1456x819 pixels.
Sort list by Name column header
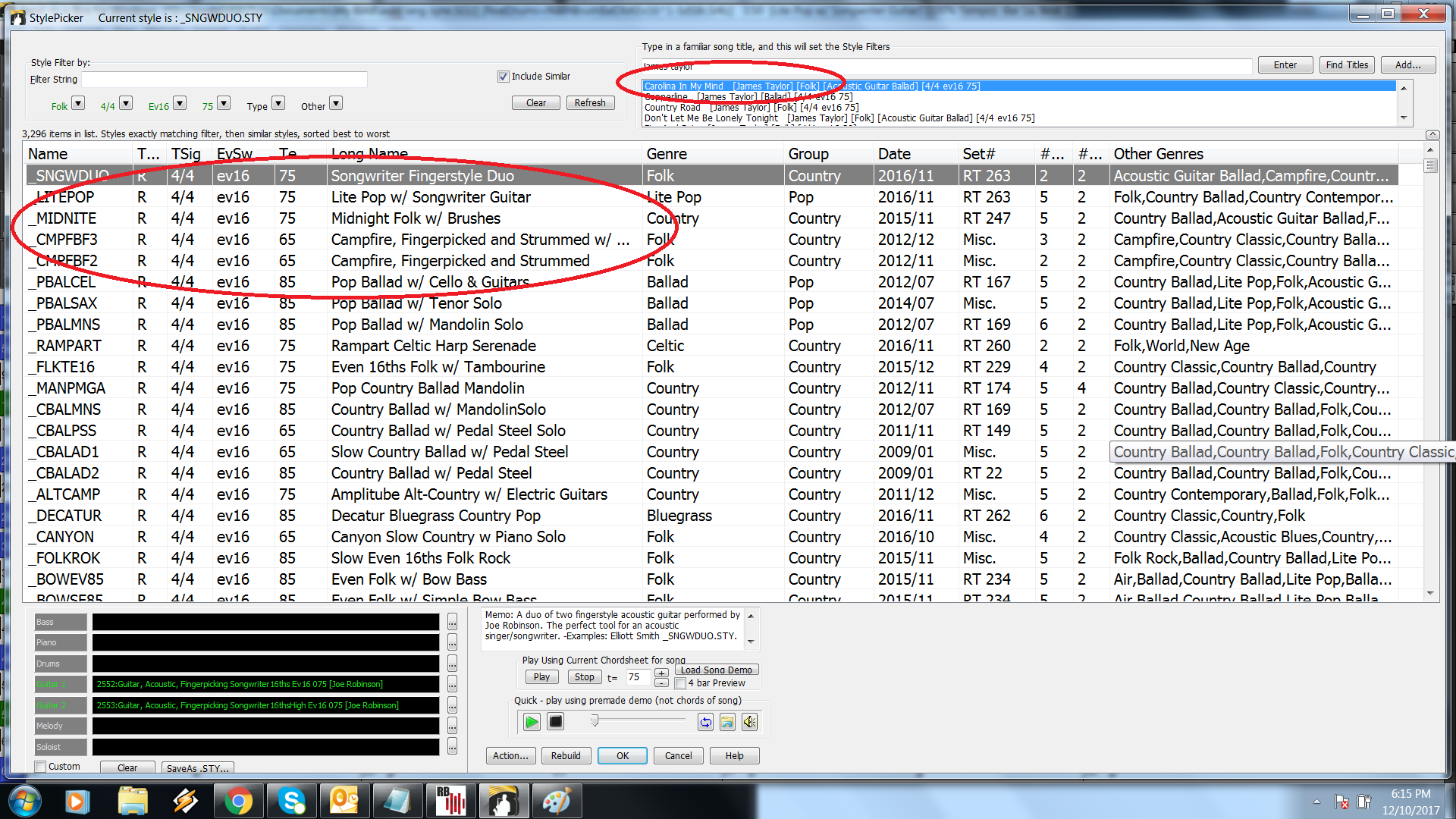tap(80, 154)
